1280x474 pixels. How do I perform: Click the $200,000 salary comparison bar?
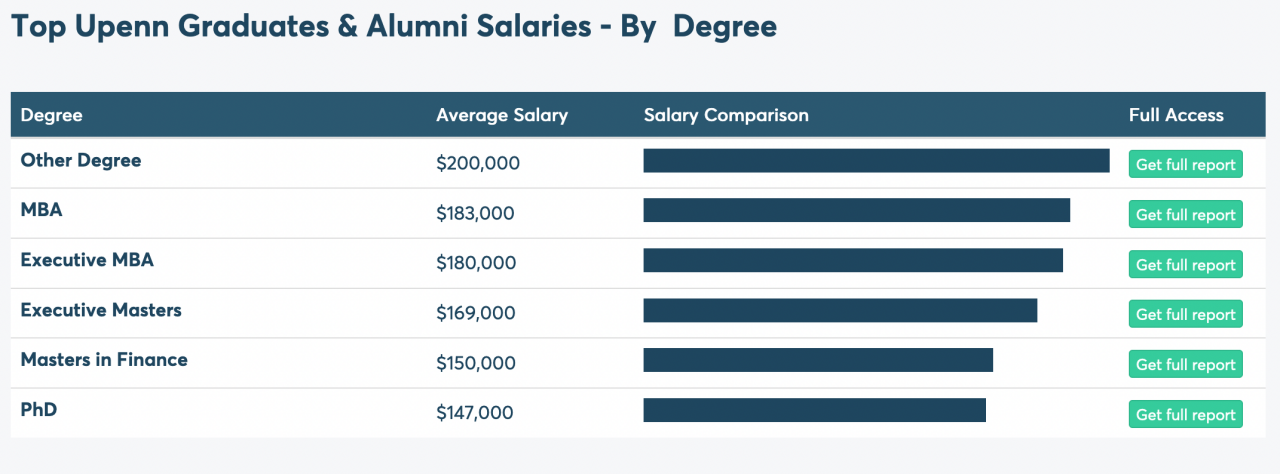(876, 161)
